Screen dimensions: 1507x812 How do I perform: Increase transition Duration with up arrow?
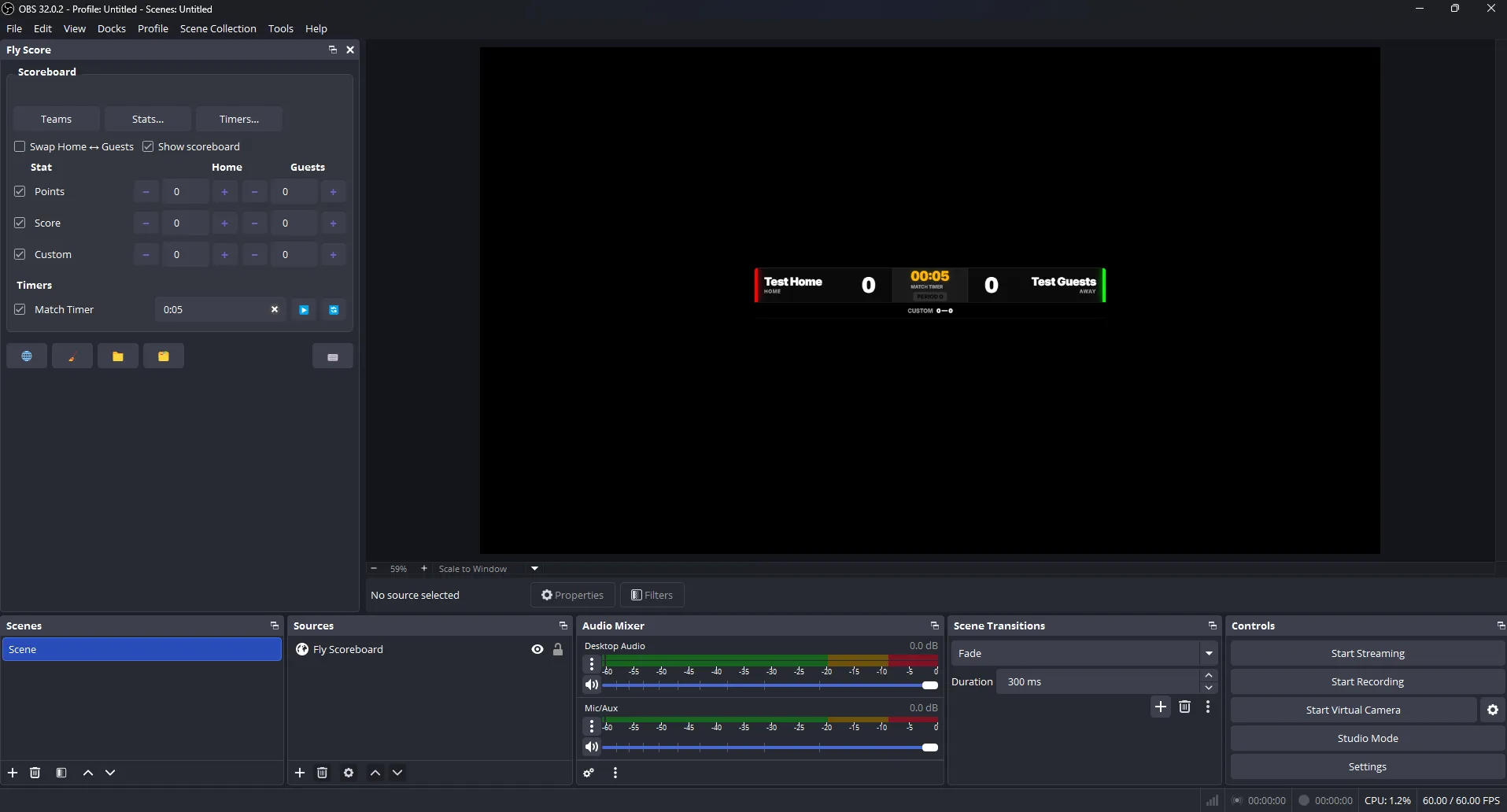click(1210, 675)
